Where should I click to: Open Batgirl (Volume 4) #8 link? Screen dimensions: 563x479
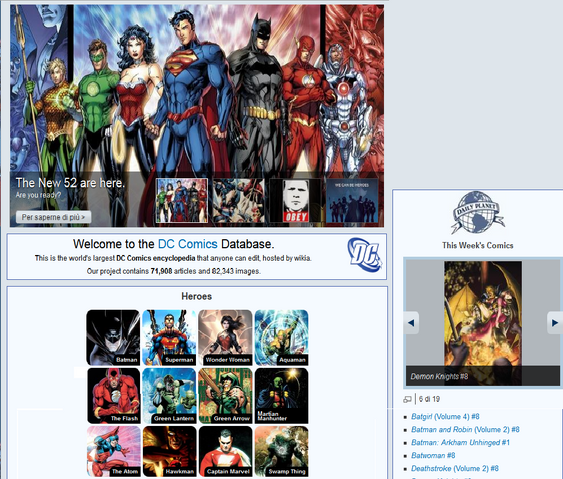click(x=445, y=417)
